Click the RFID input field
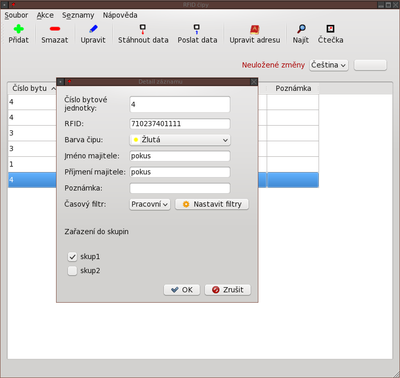Screen dimensions: 400x378 (x=180, y=124)
